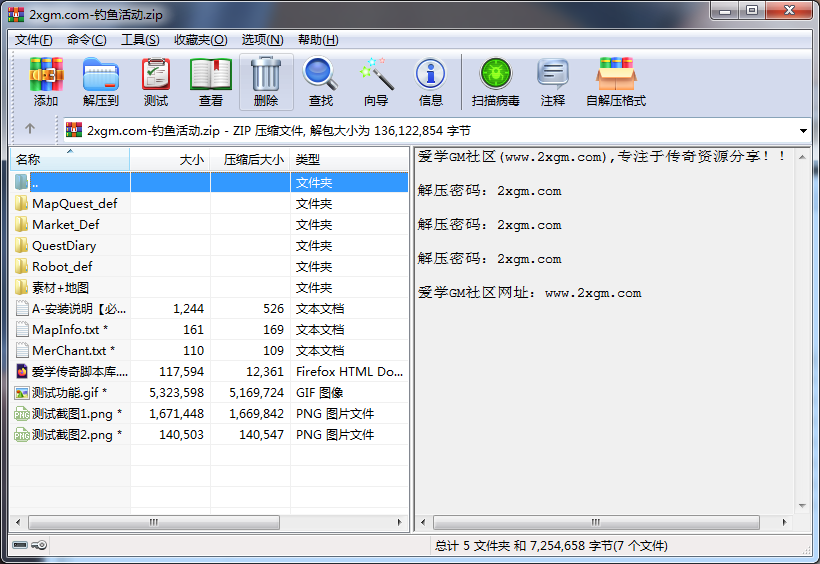Open the Help (帮助) menu
820x564 pixels.
pyautogui.click(x=318, y=40)
